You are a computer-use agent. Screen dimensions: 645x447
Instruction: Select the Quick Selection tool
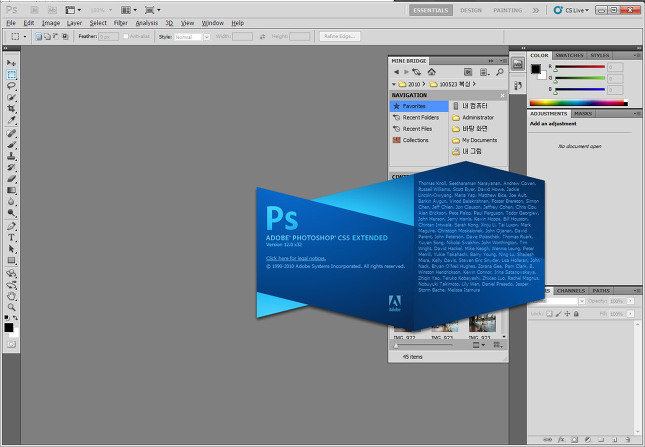11,97
